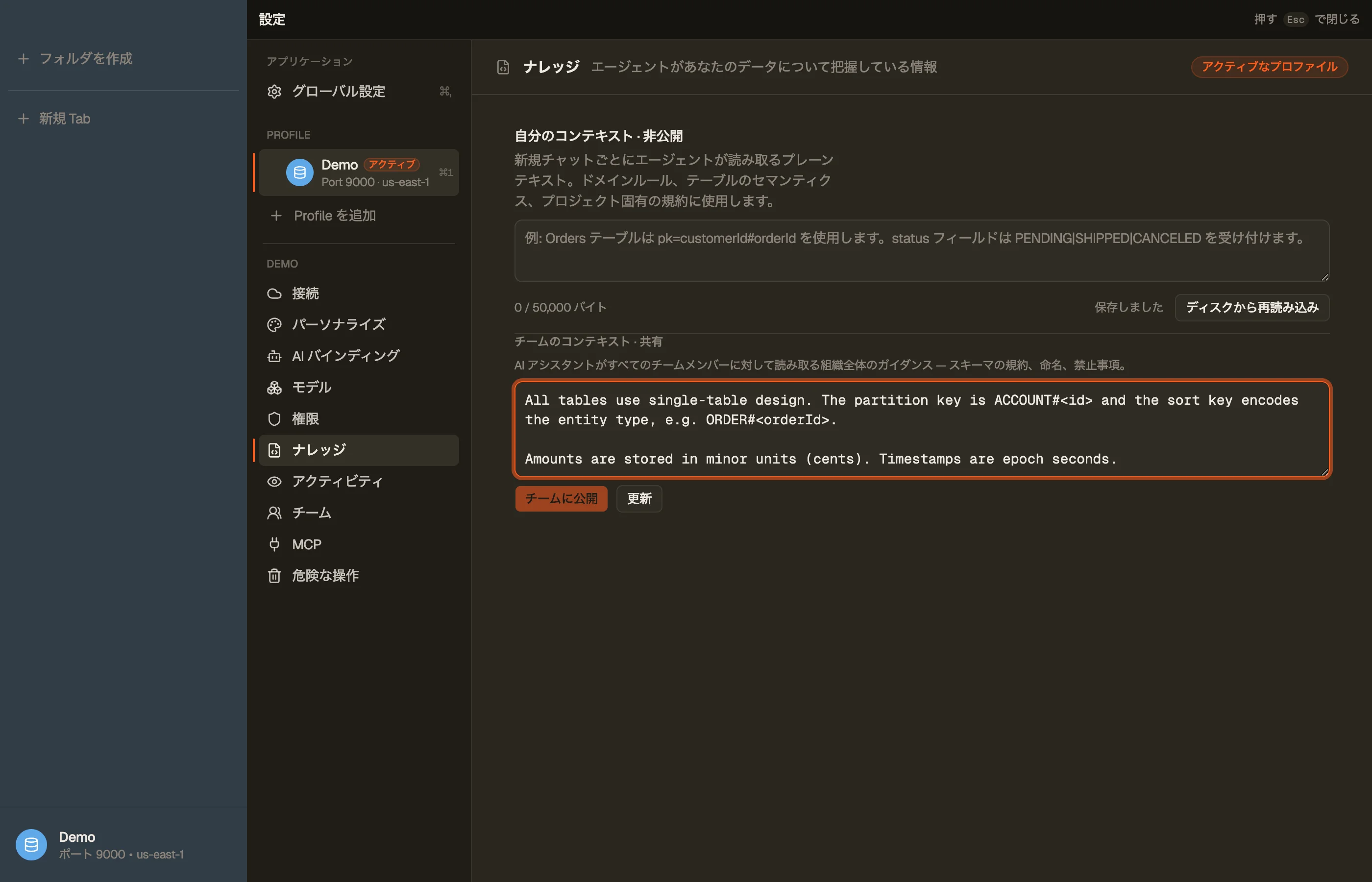Open the MCP settings section
The image size is (1372, 882).
[x=359, y=544]
